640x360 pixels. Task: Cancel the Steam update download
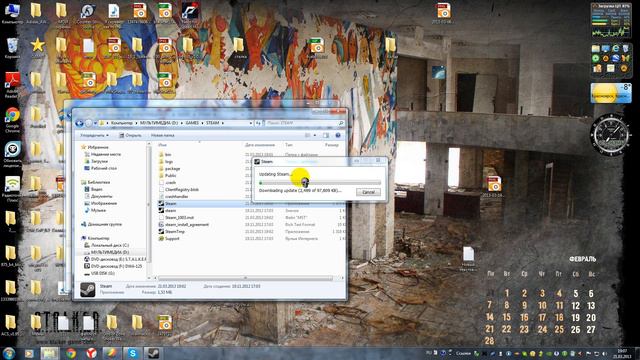click(368, 192)
